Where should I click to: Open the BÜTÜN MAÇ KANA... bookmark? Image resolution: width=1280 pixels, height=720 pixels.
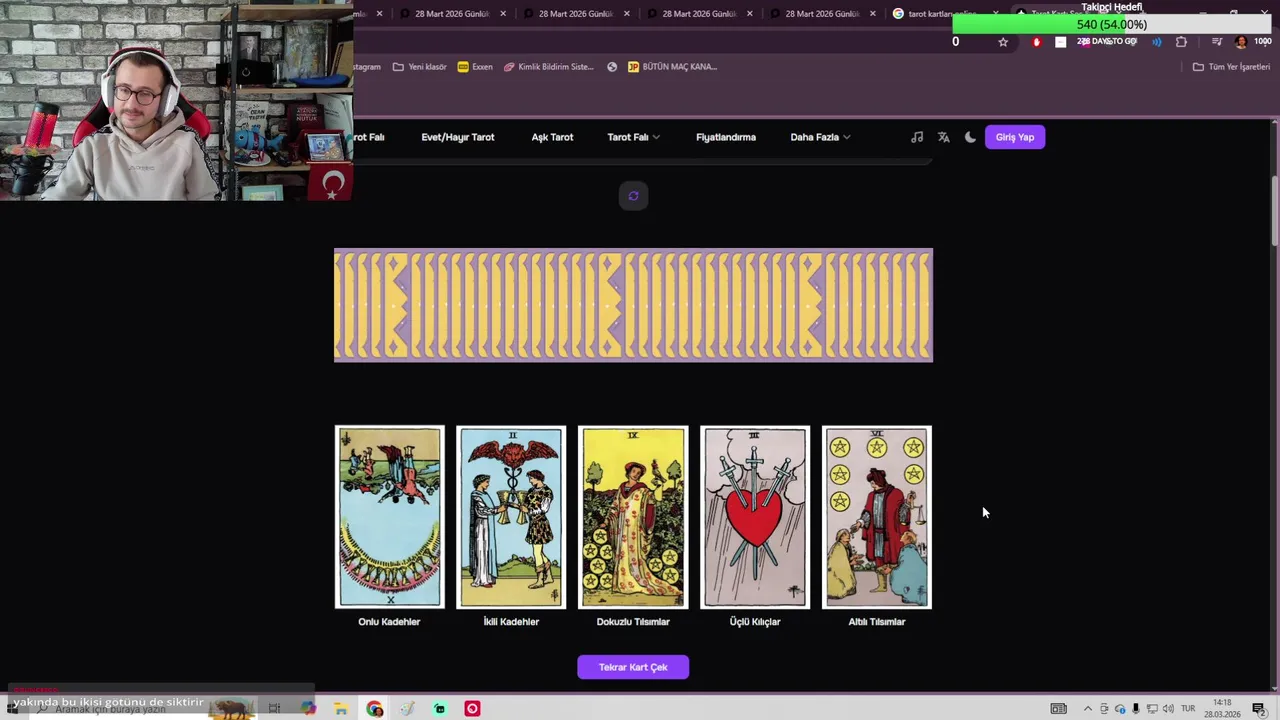pos(672,67)
